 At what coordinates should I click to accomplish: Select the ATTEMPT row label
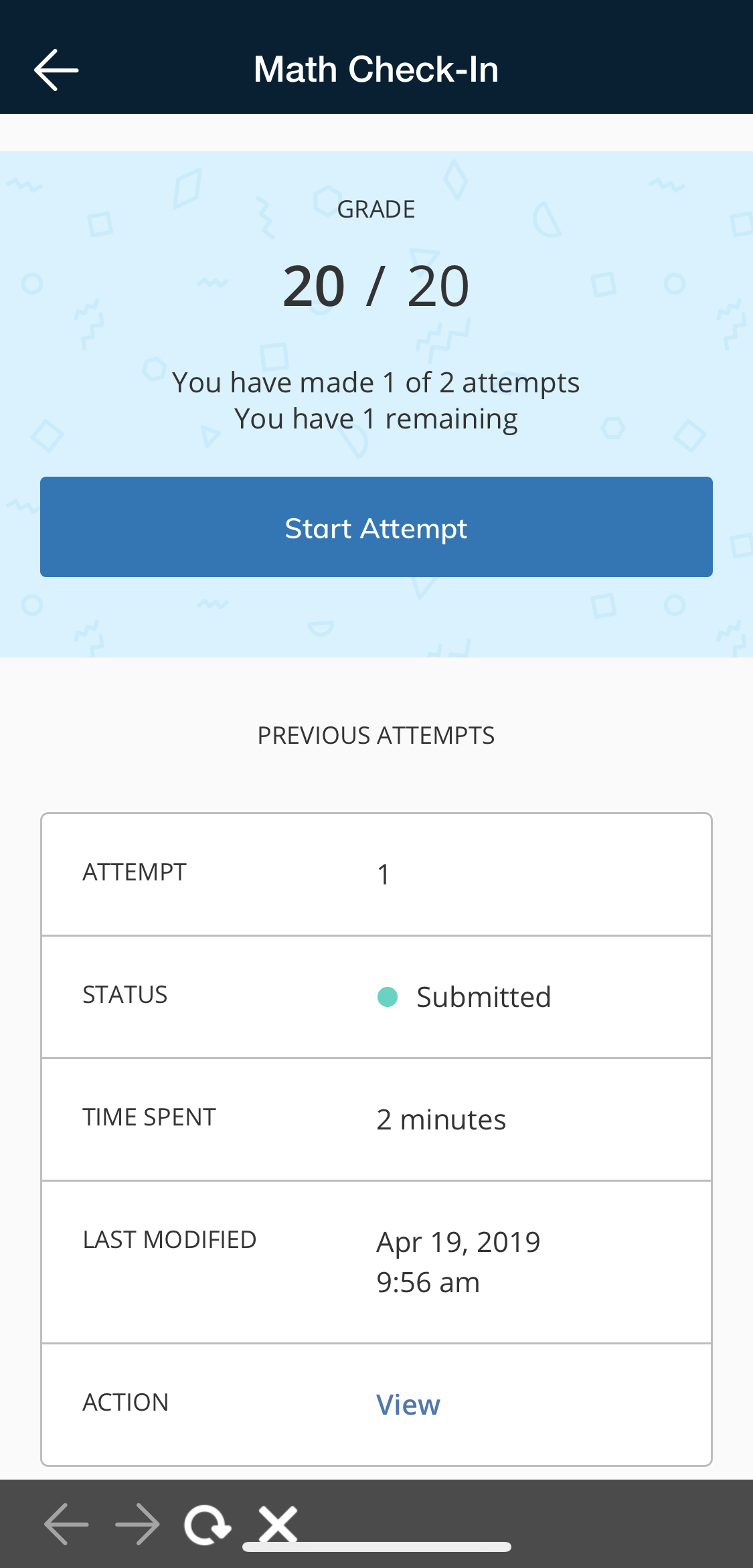(x=135, y=872)
